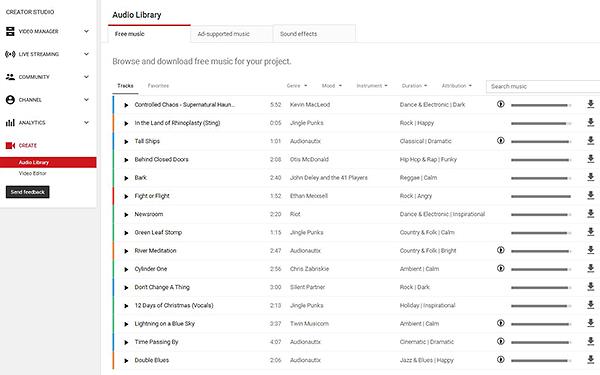Open the Attribution filter dropdown
600x375 pixels.
457,86
